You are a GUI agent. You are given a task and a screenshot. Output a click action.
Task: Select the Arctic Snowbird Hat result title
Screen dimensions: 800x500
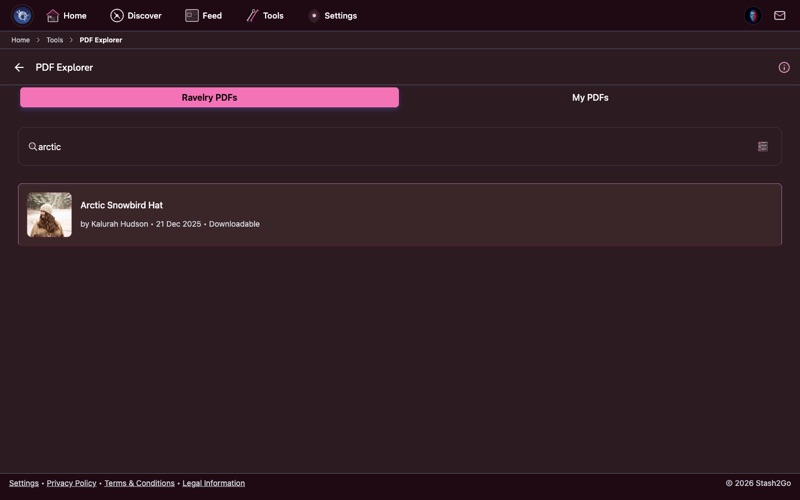click(121, 205)
